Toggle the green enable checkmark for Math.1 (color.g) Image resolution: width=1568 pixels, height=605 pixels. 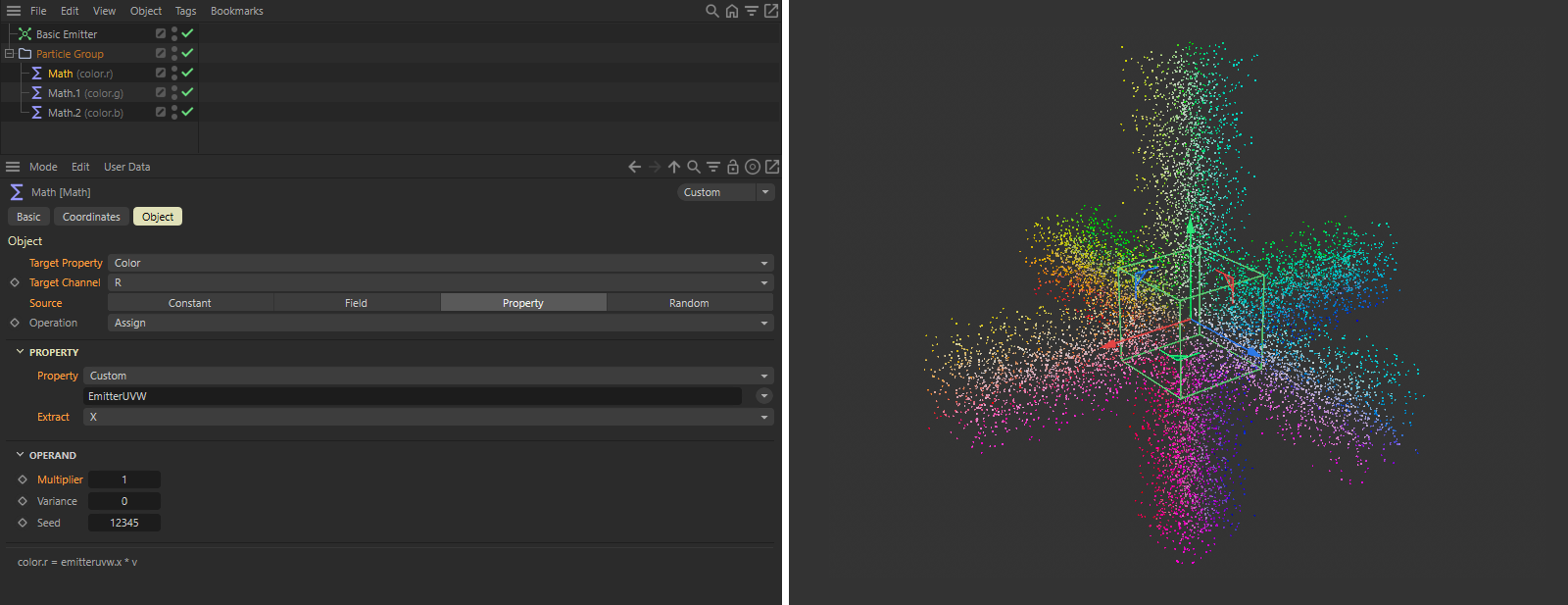(187, 92)
